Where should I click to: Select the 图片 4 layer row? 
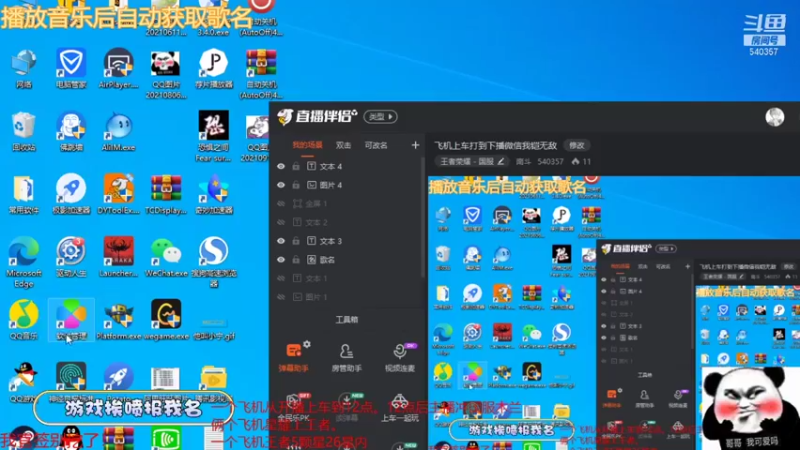[347, 185]
